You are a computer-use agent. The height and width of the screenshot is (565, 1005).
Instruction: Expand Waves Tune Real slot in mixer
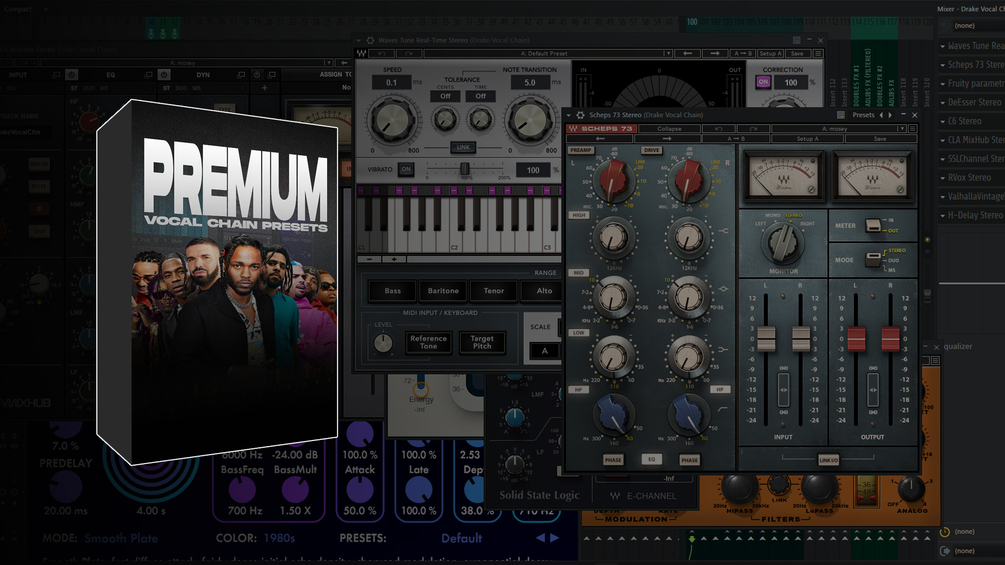pos(943,46)
